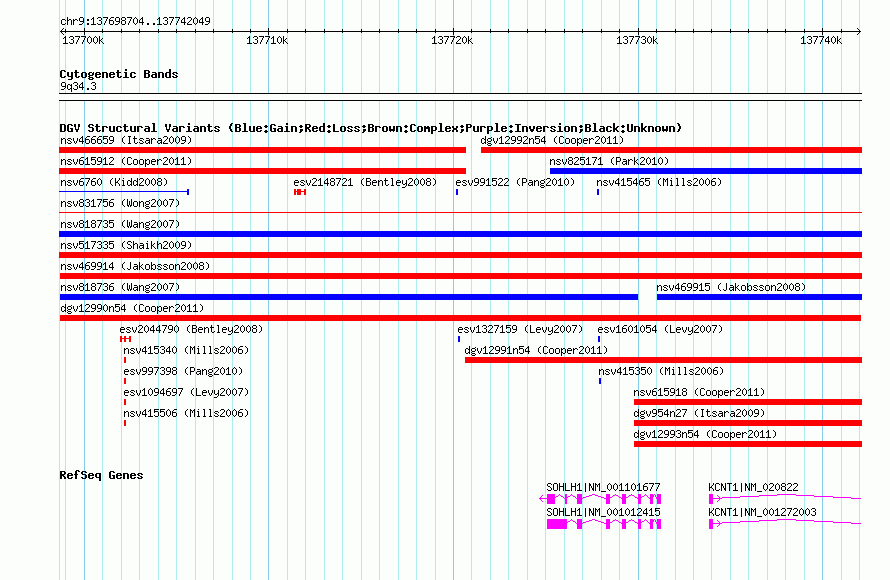890x580 pixels.
Task: Click nsv415506 (Mills2006) label
Action: [186, 413]
